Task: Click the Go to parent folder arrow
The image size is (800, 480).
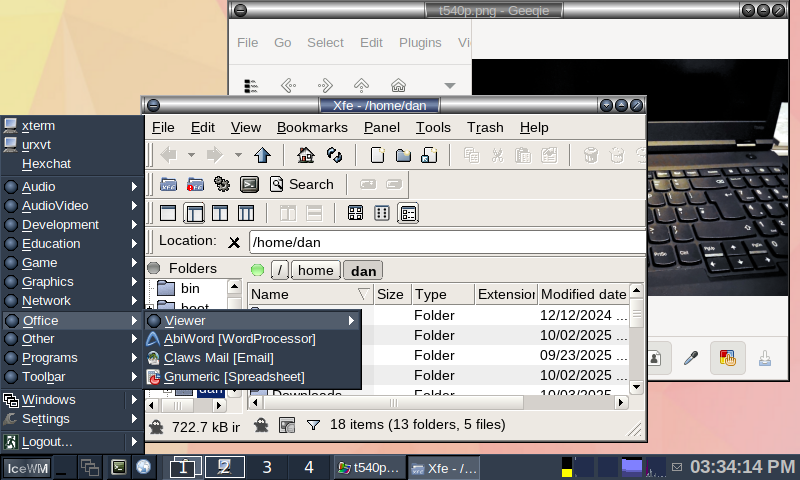Action: tap(262, 155)
